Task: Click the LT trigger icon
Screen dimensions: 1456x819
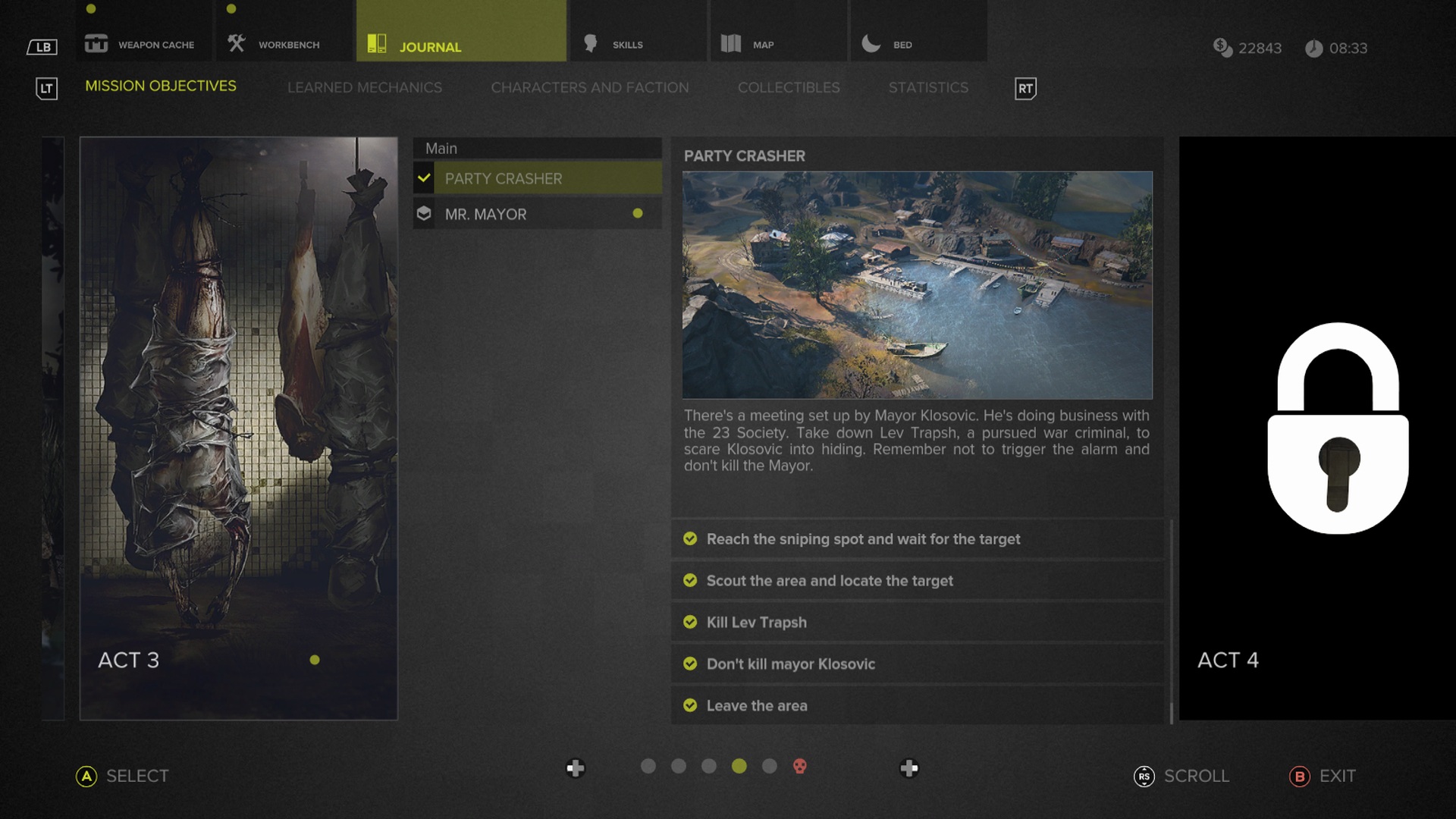Action: tap(47, 89)
